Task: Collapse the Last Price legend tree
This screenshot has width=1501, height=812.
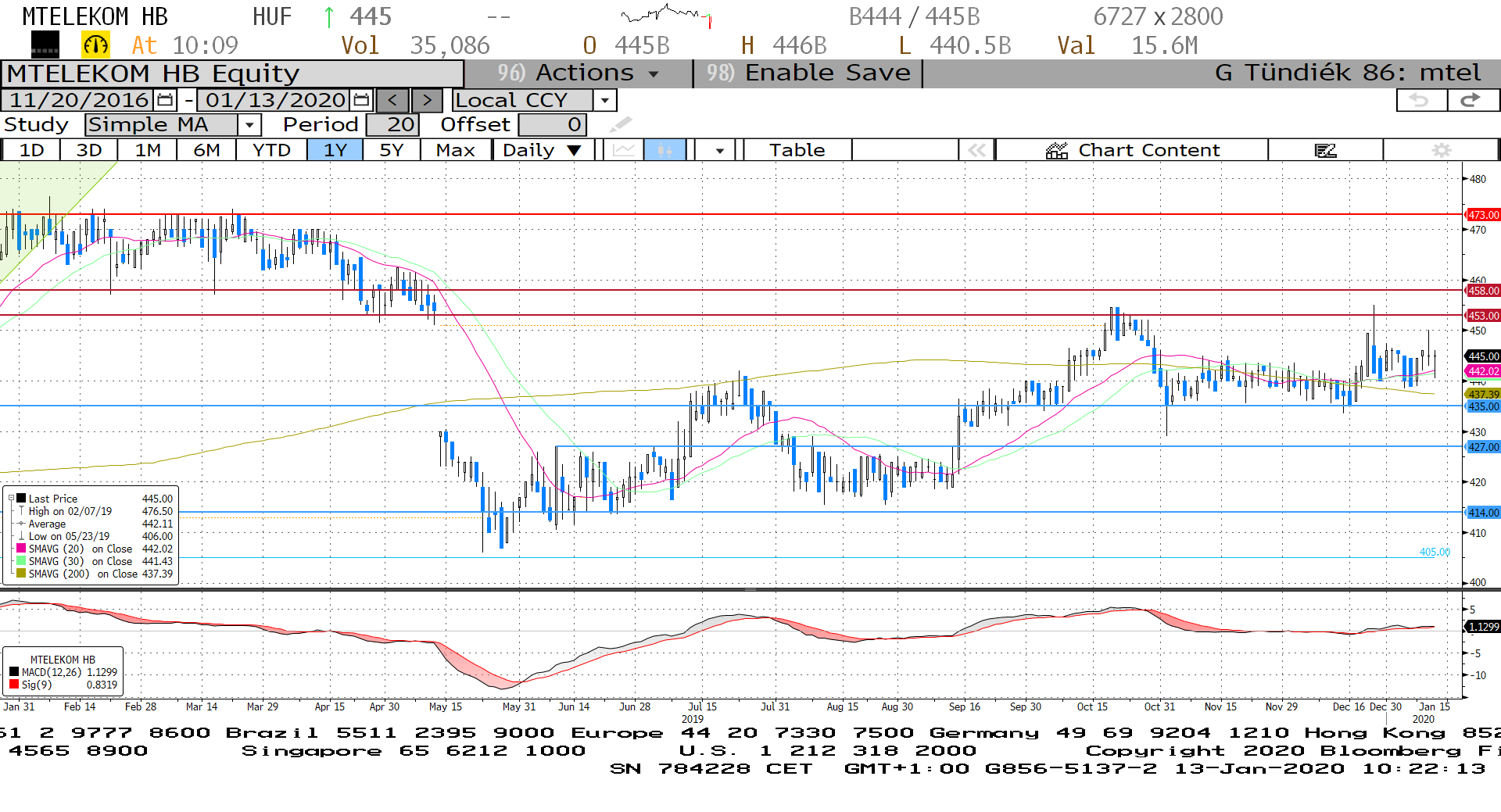Action: (x=11, y=499)
